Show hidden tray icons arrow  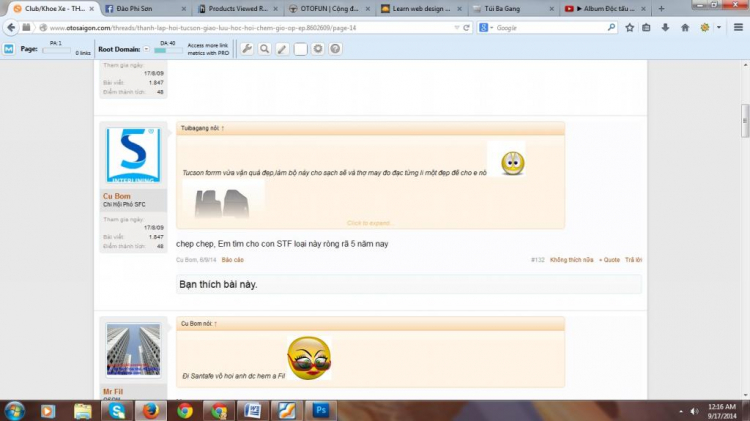(x=681, y=411)
